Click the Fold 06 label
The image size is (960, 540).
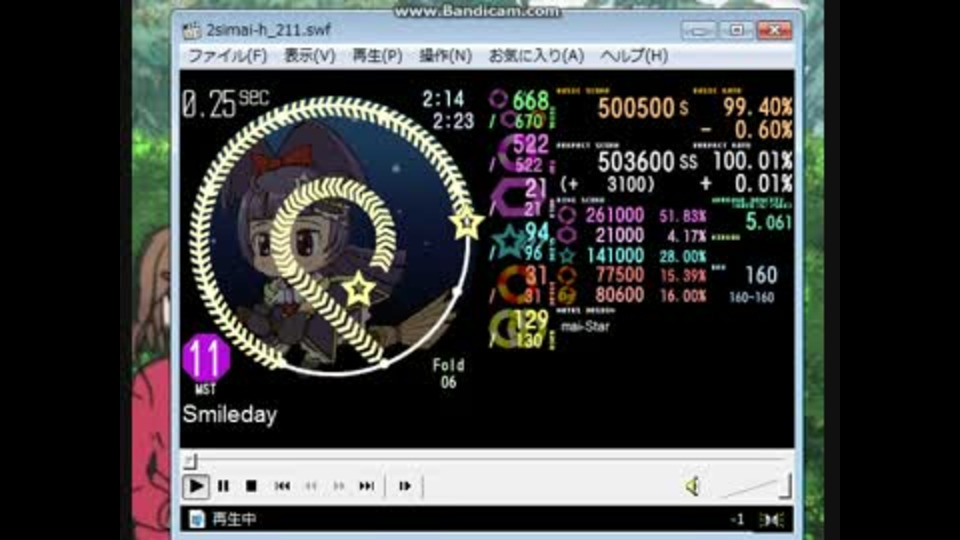(448, 374)
